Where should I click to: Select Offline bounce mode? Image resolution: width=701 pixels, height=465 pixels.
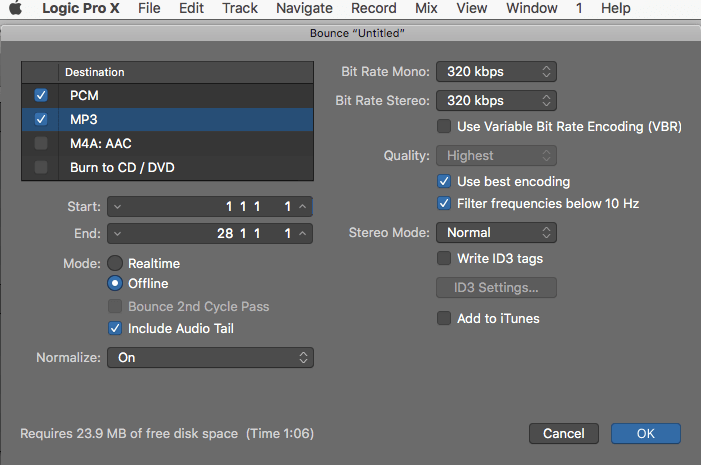click(115, 283)
